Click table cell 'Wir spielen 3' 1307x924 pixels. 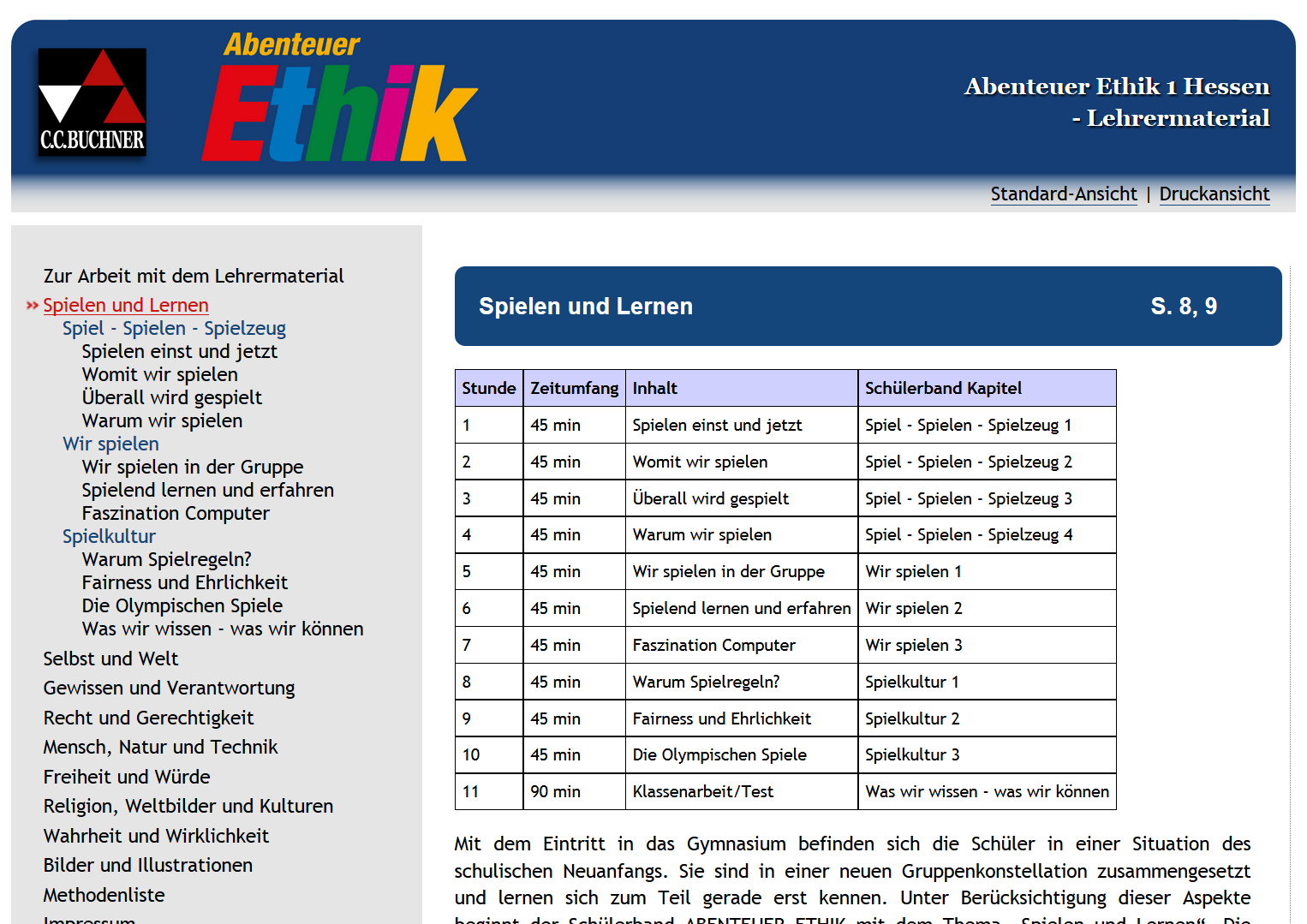988,645
